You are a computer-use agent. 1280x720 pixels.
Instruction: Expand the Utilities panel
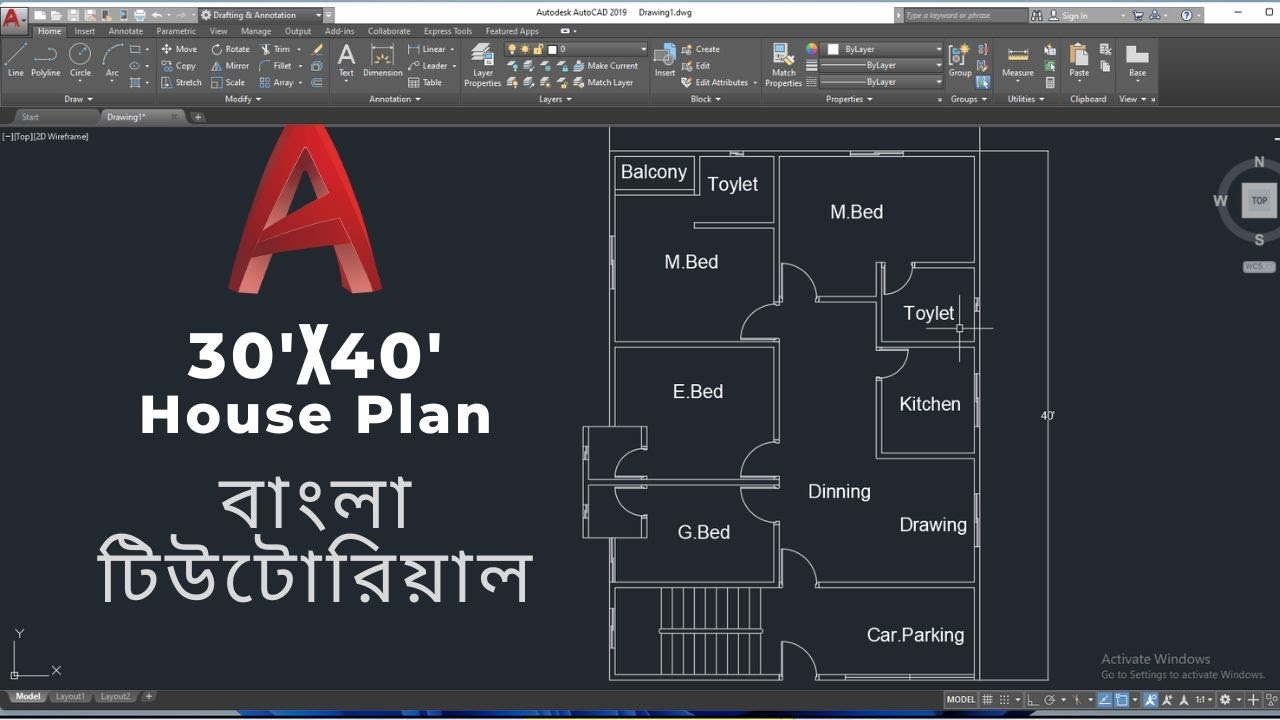pyautogui.click(x=1026, y=99)
